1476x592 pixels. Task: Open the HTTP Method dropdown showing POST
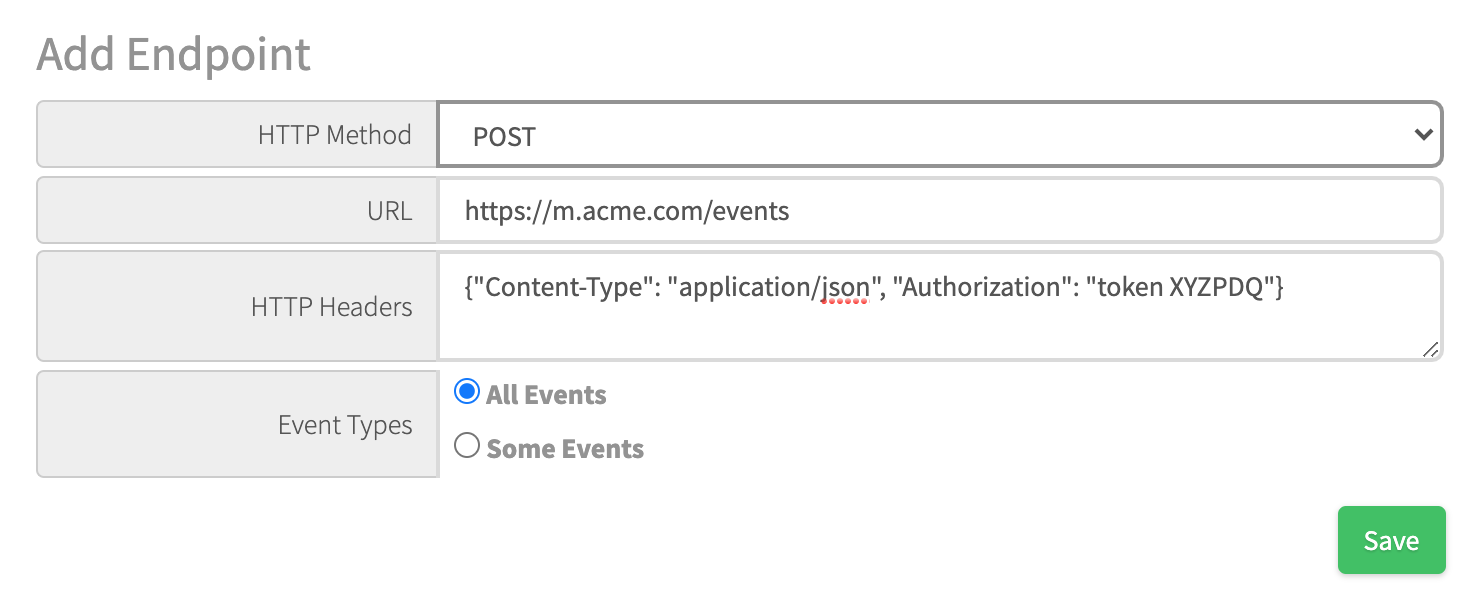[940, 134]
